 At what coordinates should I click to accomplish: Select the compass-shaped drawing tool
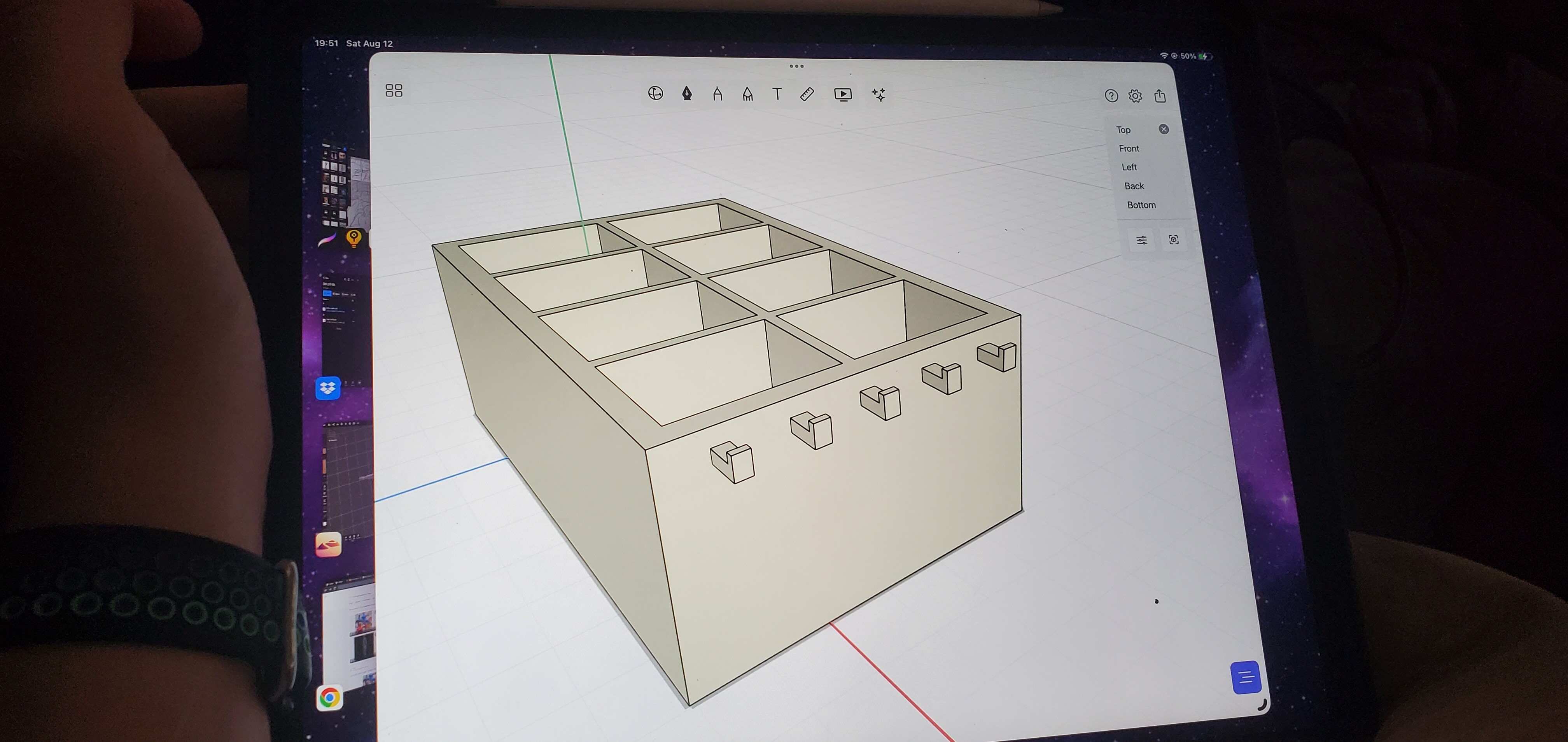click(x=717, y=94)
